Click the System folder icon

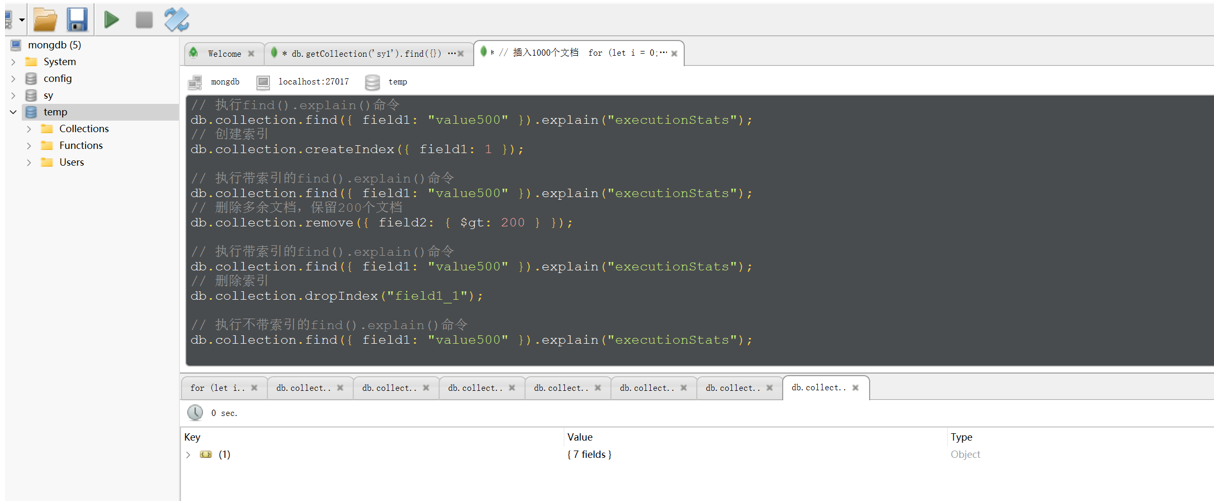coord(31,62)
